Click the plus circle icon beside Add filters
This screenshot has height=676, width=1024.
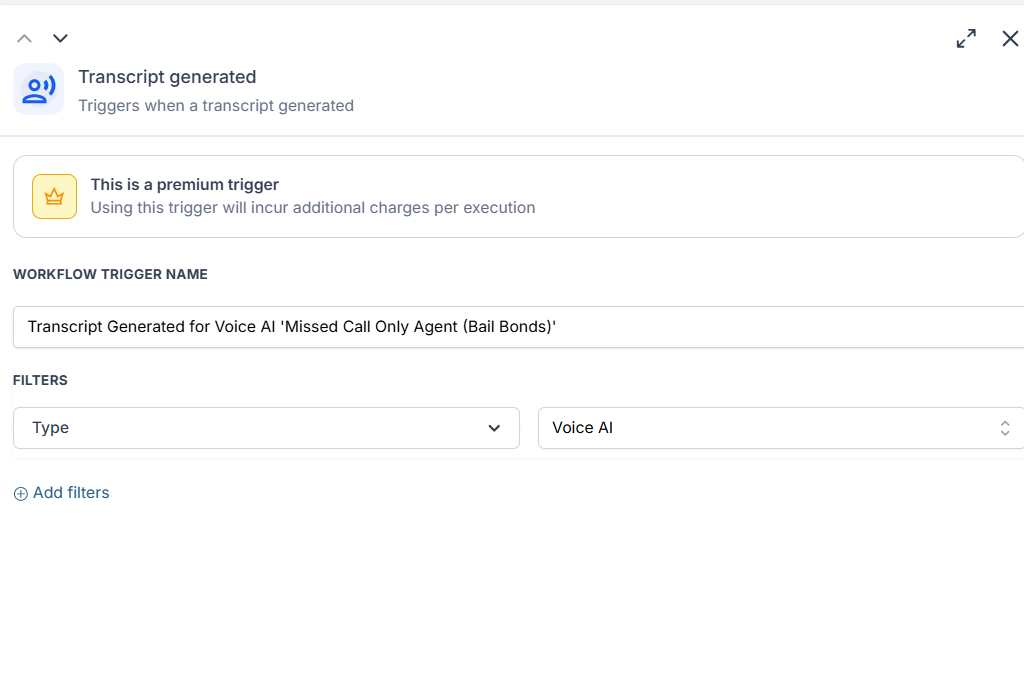tap(21, 494)
